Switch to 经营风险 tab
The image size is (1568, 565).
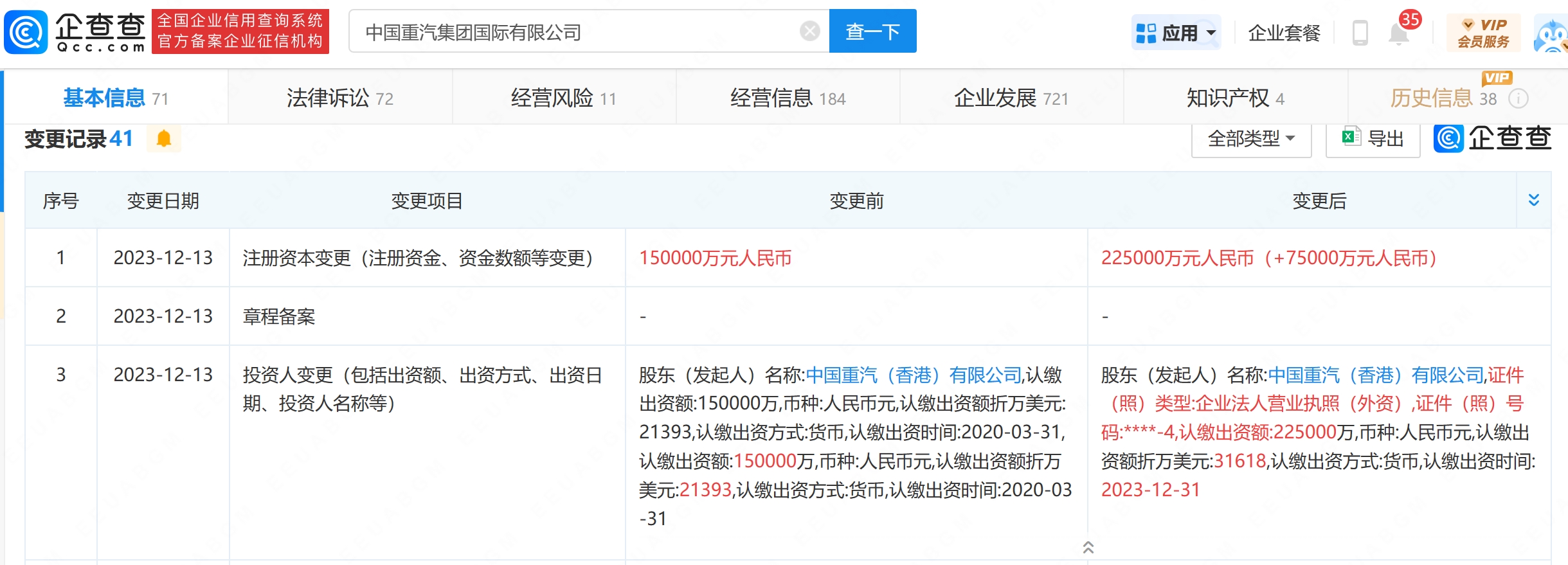point(564,98)
